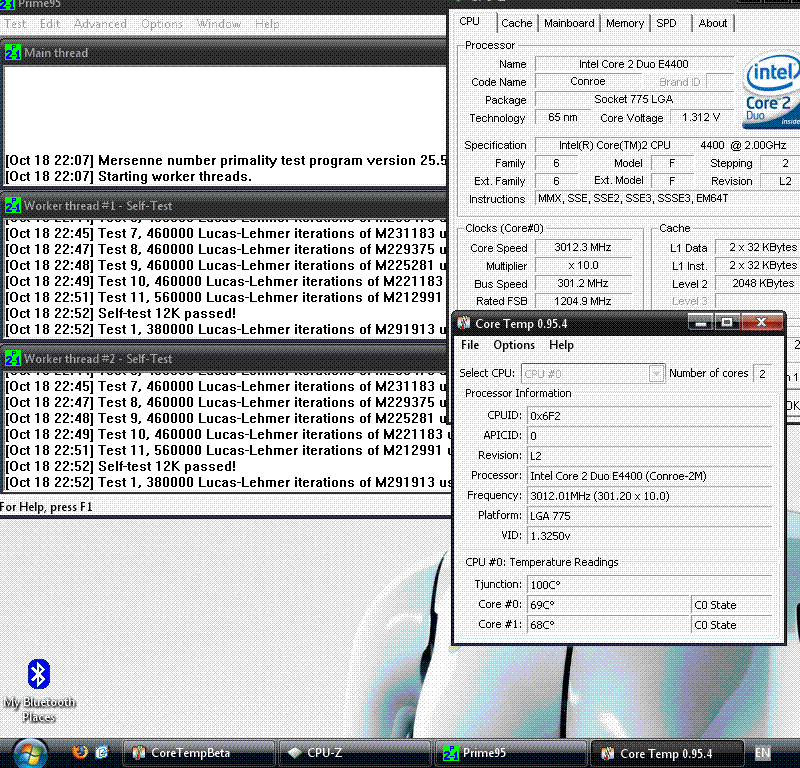Open the Advanced menu in Prime95
The height and width of the screenshot is (768, 800).
coord(100,24)
